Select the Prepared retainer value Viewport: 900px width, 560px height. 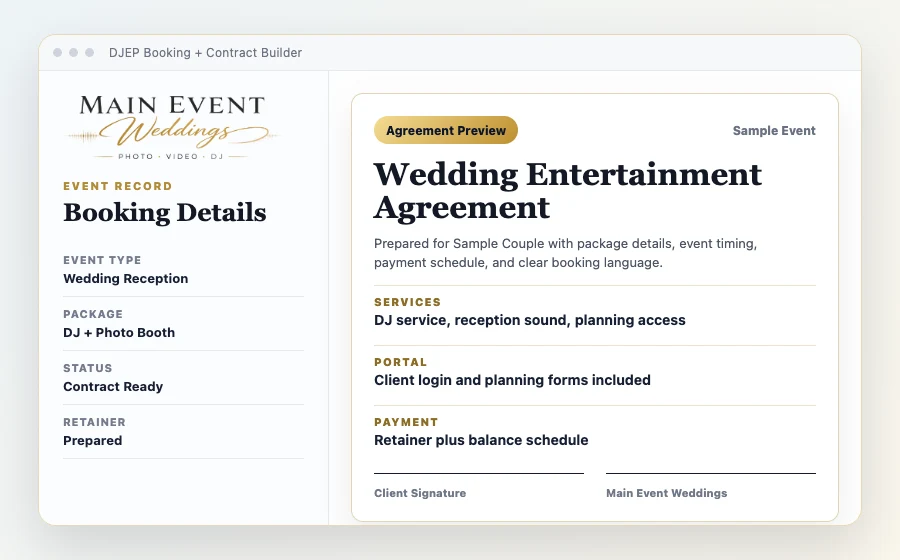click(92, 441)
